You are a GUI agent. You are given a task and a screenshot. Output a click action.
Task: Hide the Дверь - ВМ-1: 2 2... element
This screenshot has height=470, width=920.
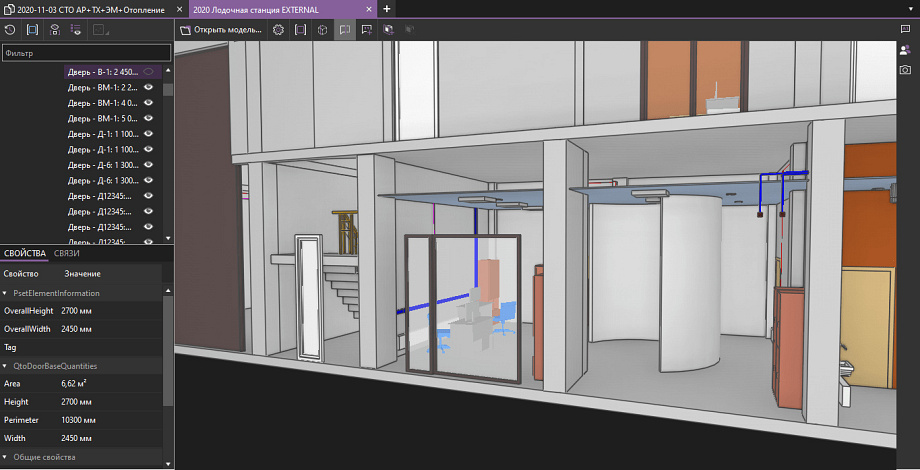point(148,87)
